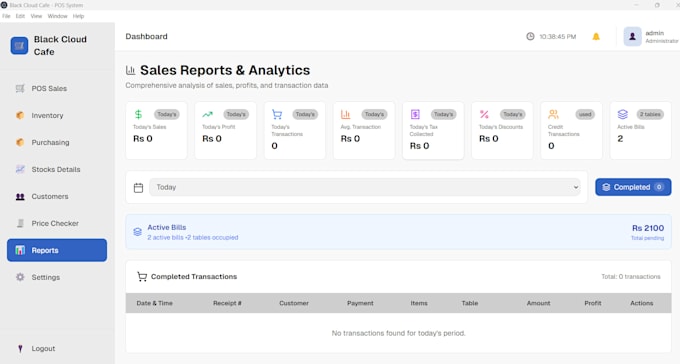Open the View menu

coord(36,16)
